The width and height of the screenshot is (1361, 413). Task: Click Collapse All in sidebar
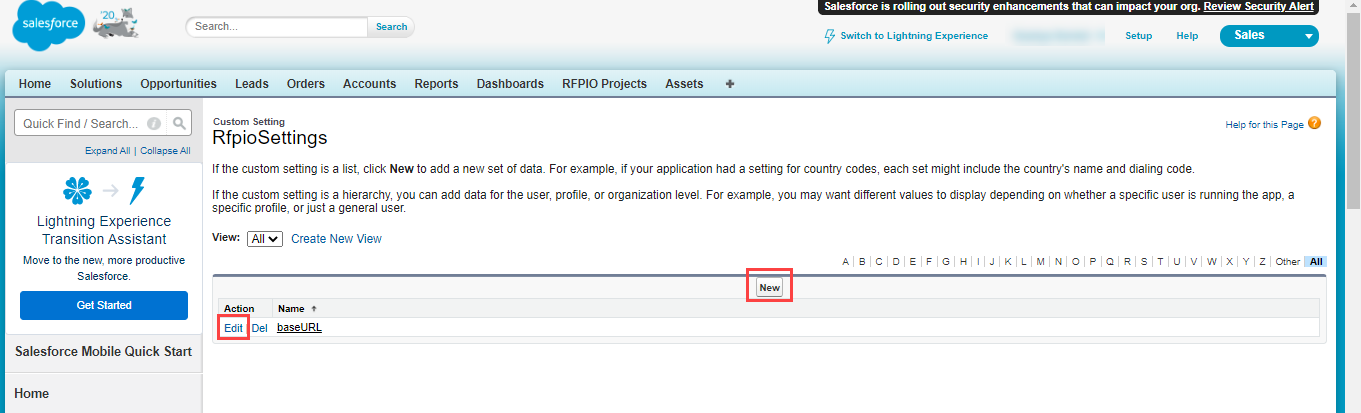click(165, 151)
